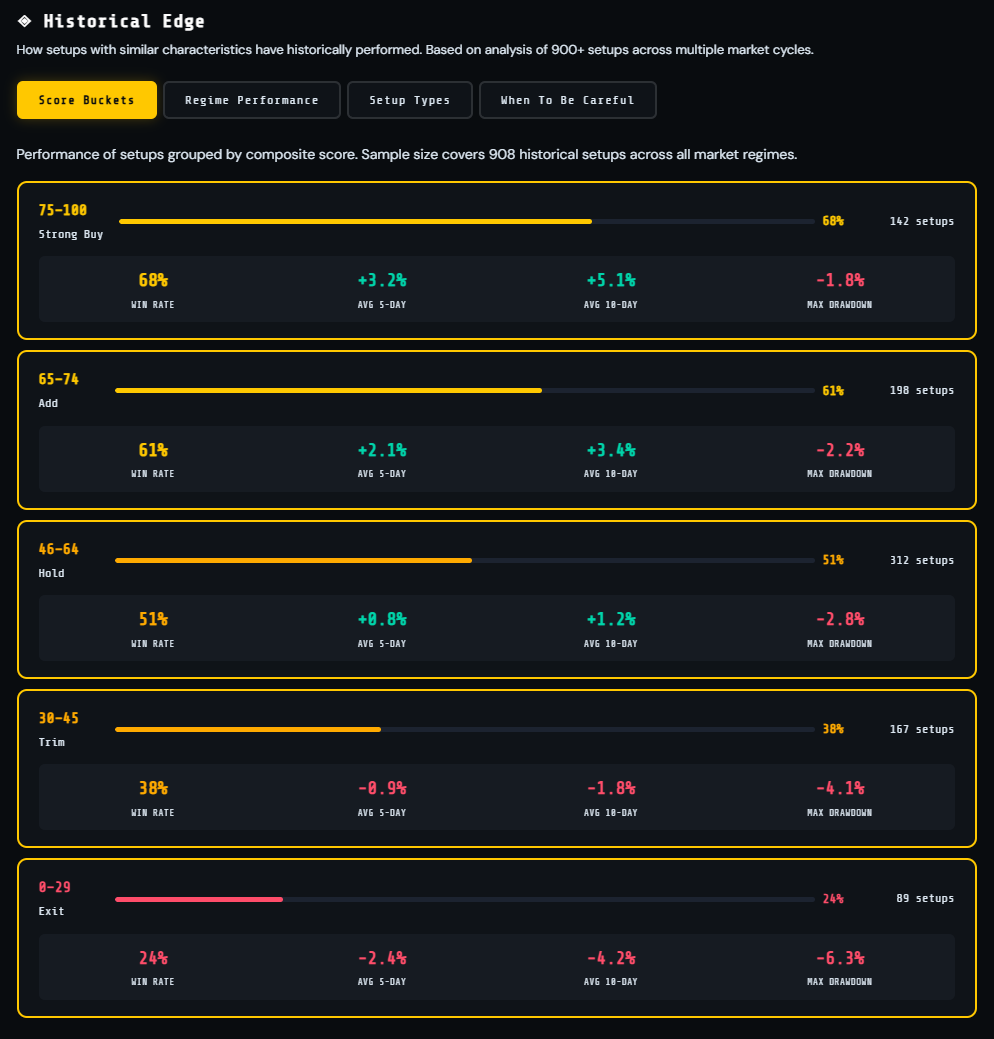Viewport: 994px width, 1039px height.
Task: Click the 51% win rate stat value
Action: (153, 619)
